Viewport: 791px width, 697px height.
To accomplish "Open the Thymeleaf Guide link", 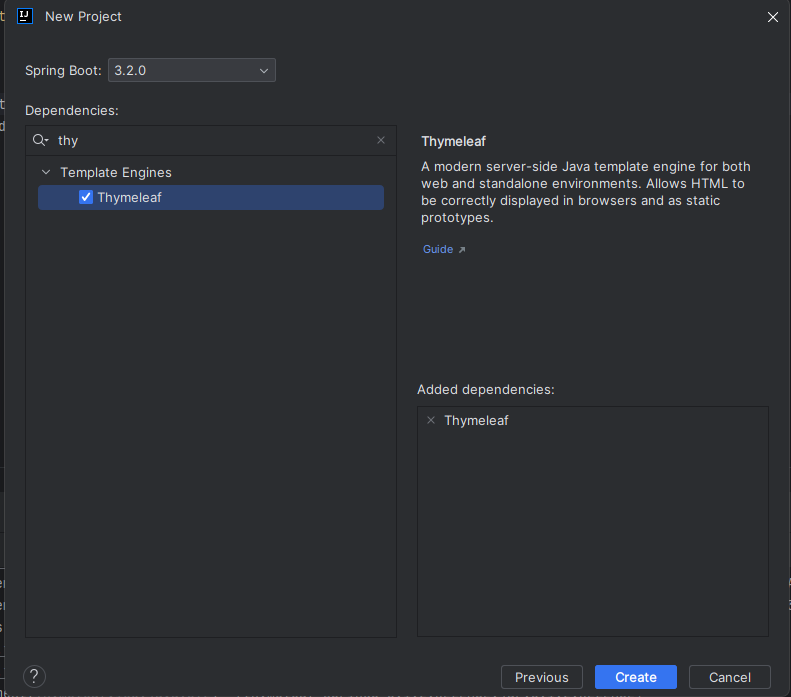I will point(438,249).
